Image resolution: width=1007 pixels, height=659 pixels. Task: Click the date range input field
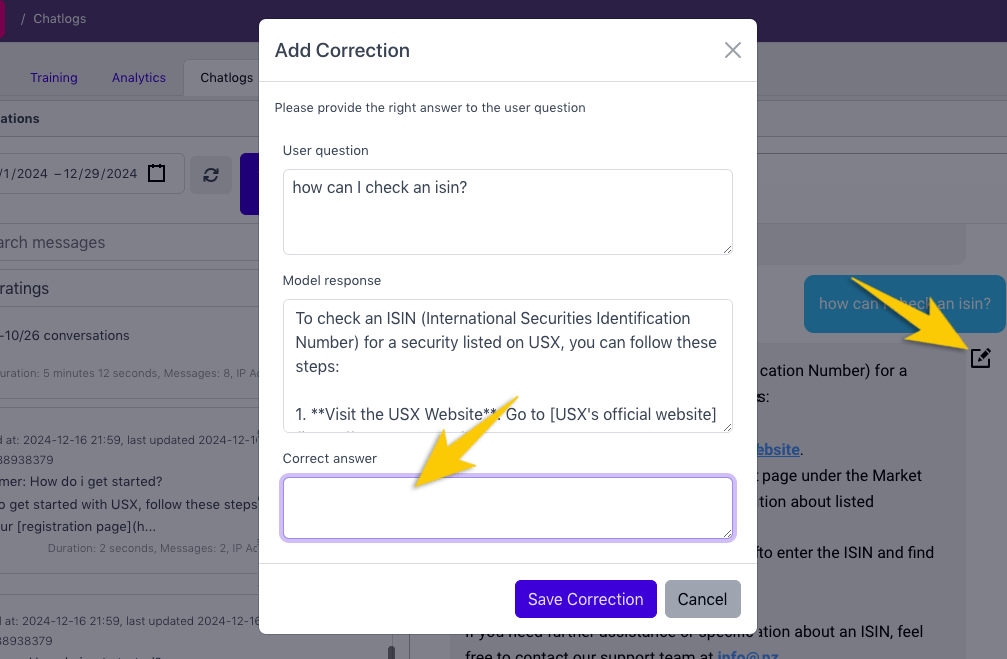70,173
